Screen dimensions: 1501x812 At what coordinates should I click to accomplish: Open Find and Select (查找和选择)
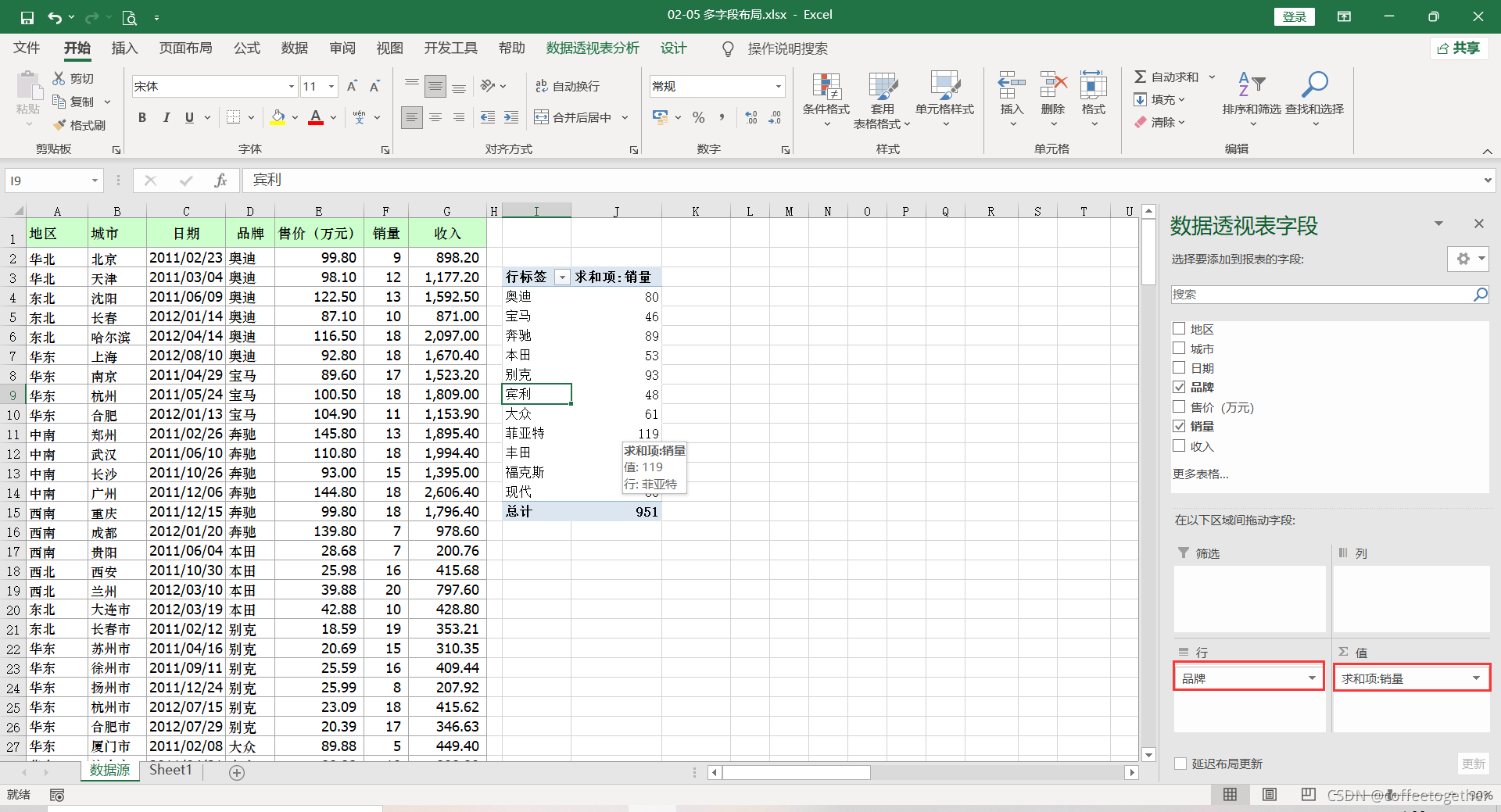tap(1315, 100)
